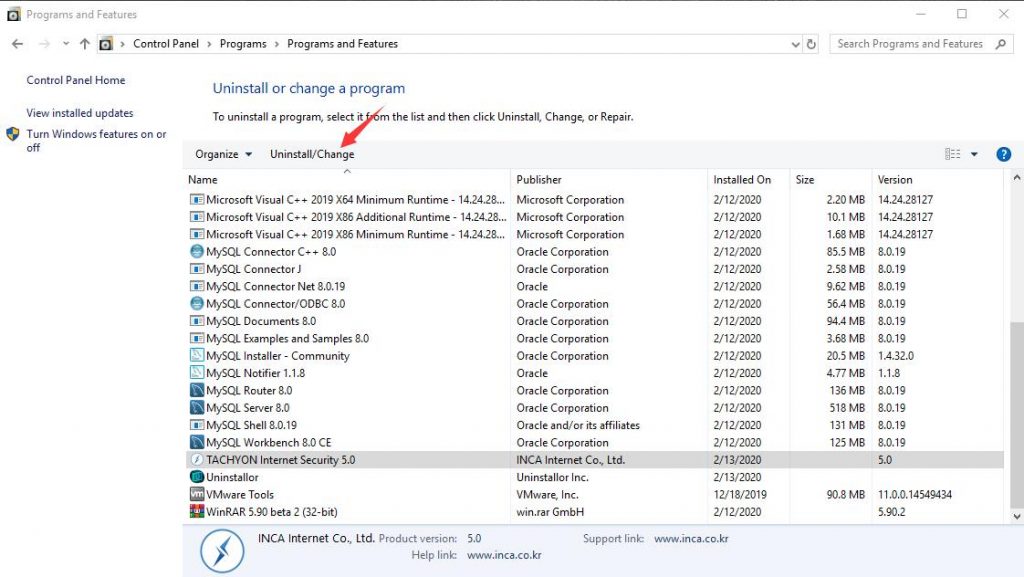
Task: Click '11.0.0.14549434' version cell
Action: (x=915, y=494)
